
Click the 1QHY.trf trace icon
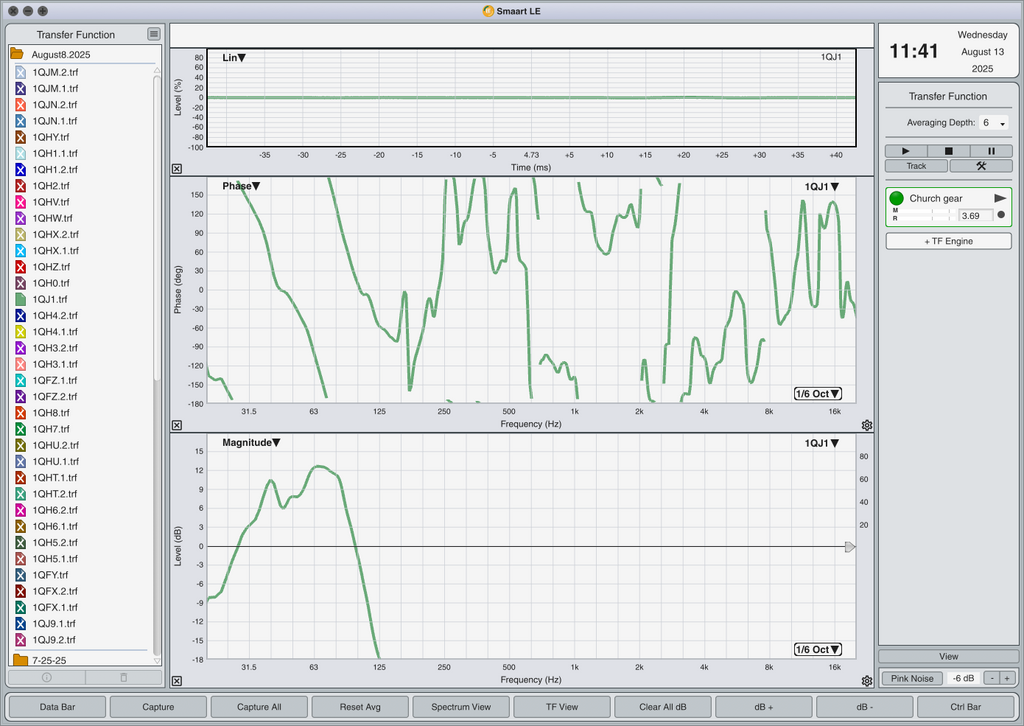20,137
